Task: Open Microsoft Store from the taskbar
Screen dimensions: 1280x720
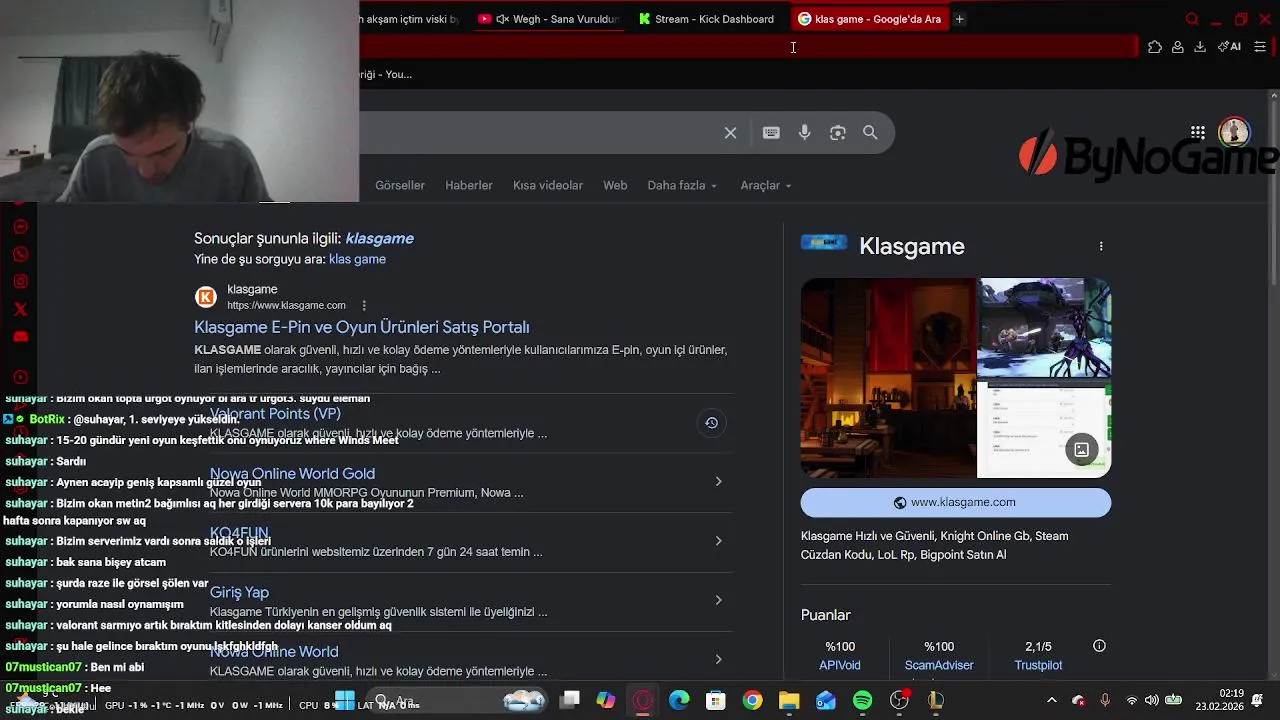Action: pyautogui.click(x=715, y=700)
